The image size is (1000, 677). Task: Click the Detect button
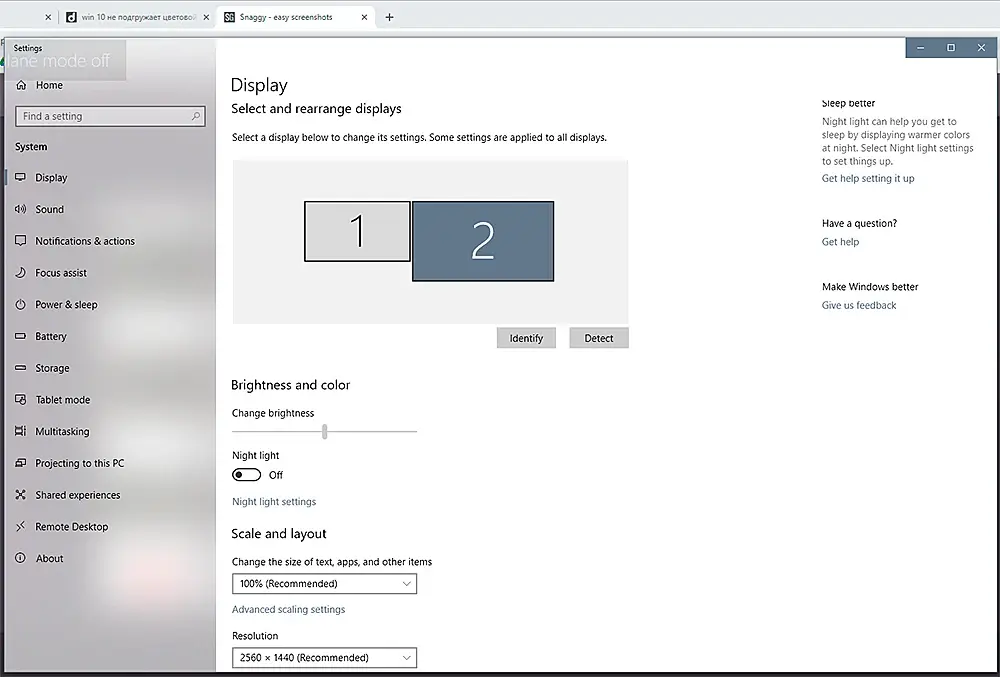[x=599, y=338]
